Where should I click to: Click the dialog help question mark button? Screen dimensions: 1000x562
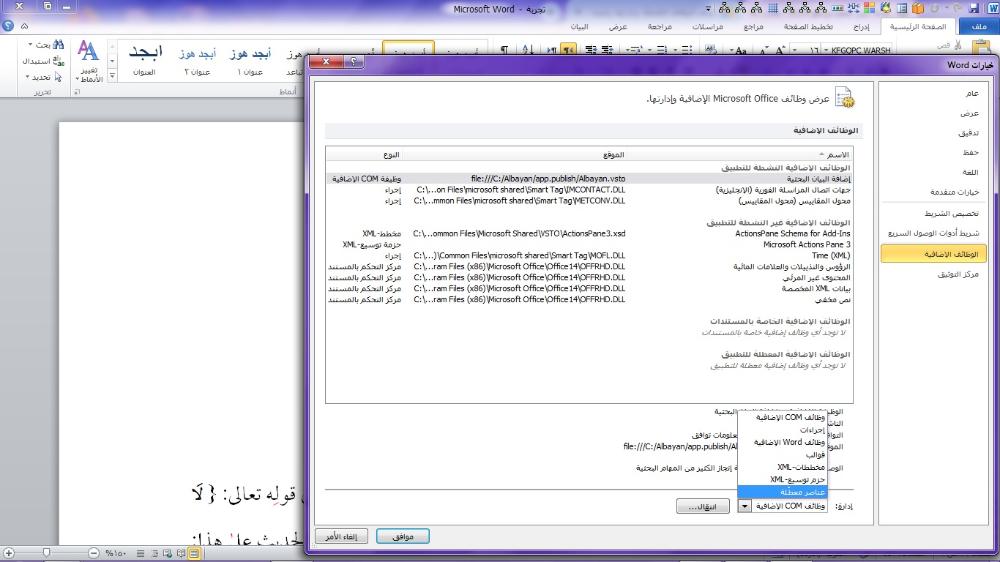tap(353, 61)
